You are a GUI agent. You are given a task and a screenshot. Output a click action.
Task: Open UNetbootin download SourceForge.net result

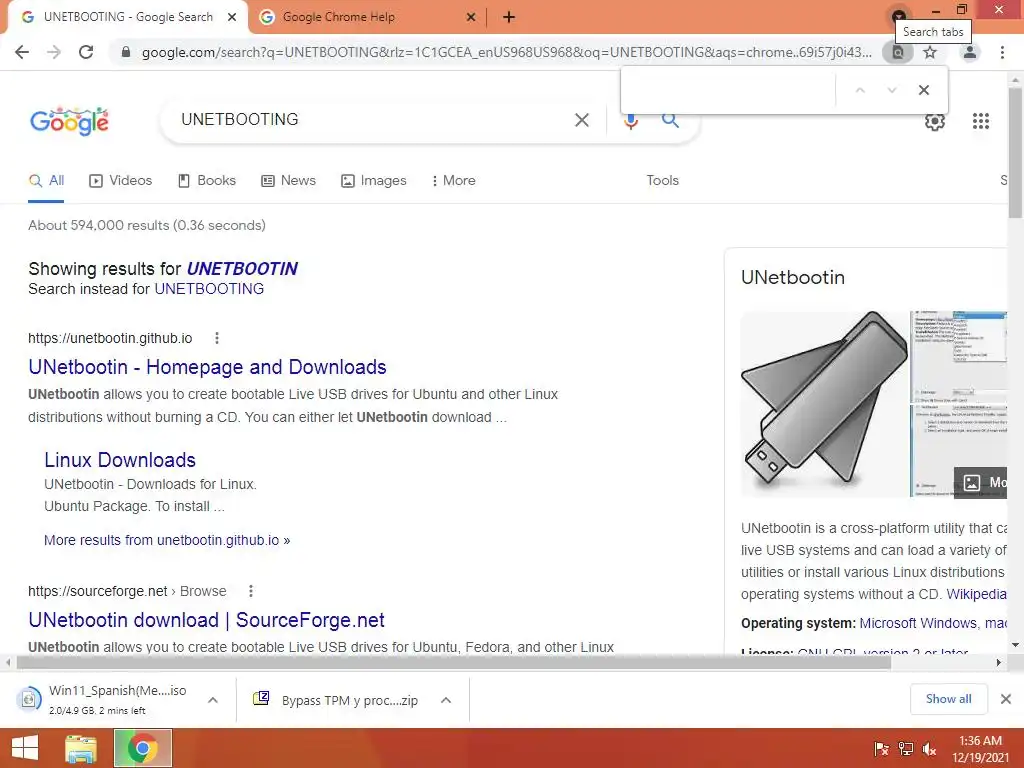[206, 620]
